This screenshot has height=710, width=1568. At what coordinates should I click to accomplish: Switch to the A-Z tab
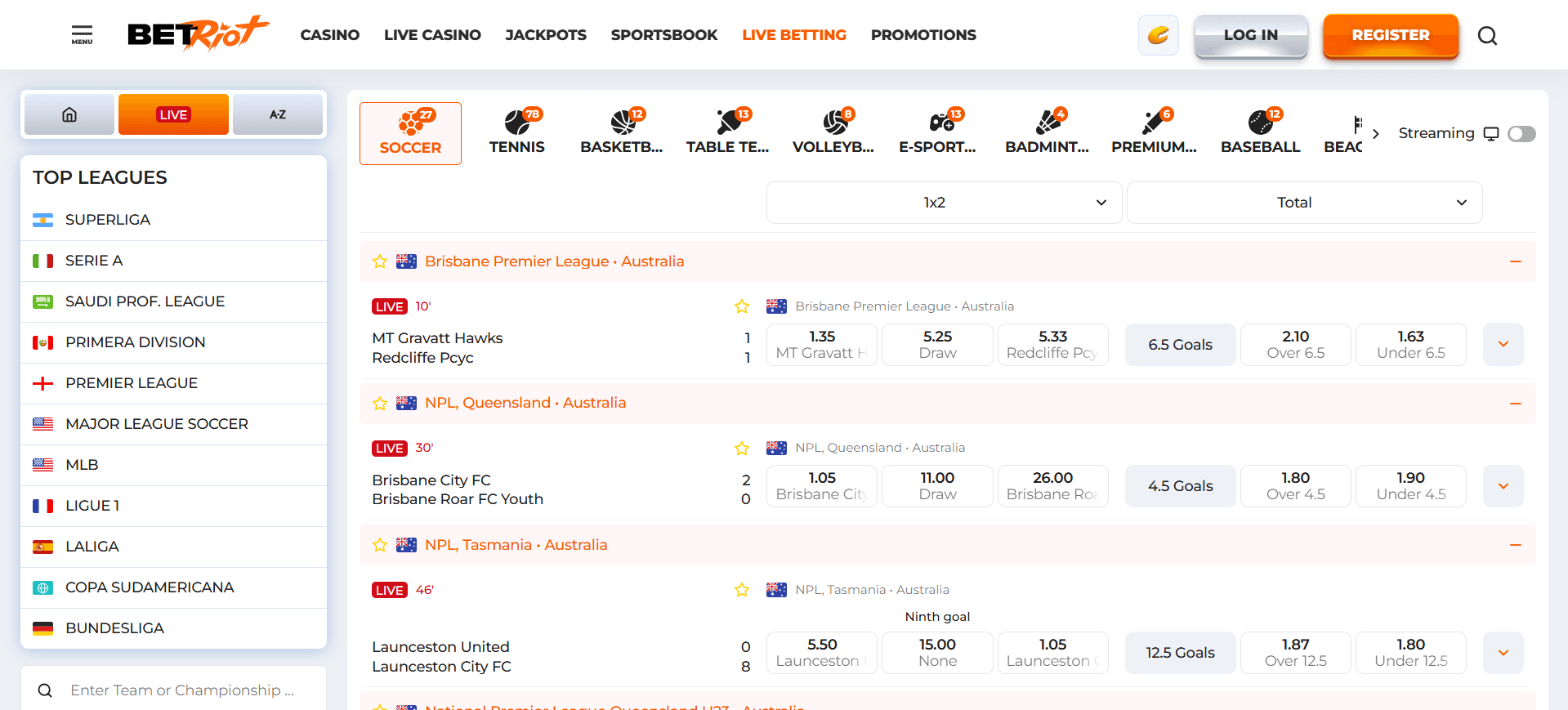coord(278,114)
